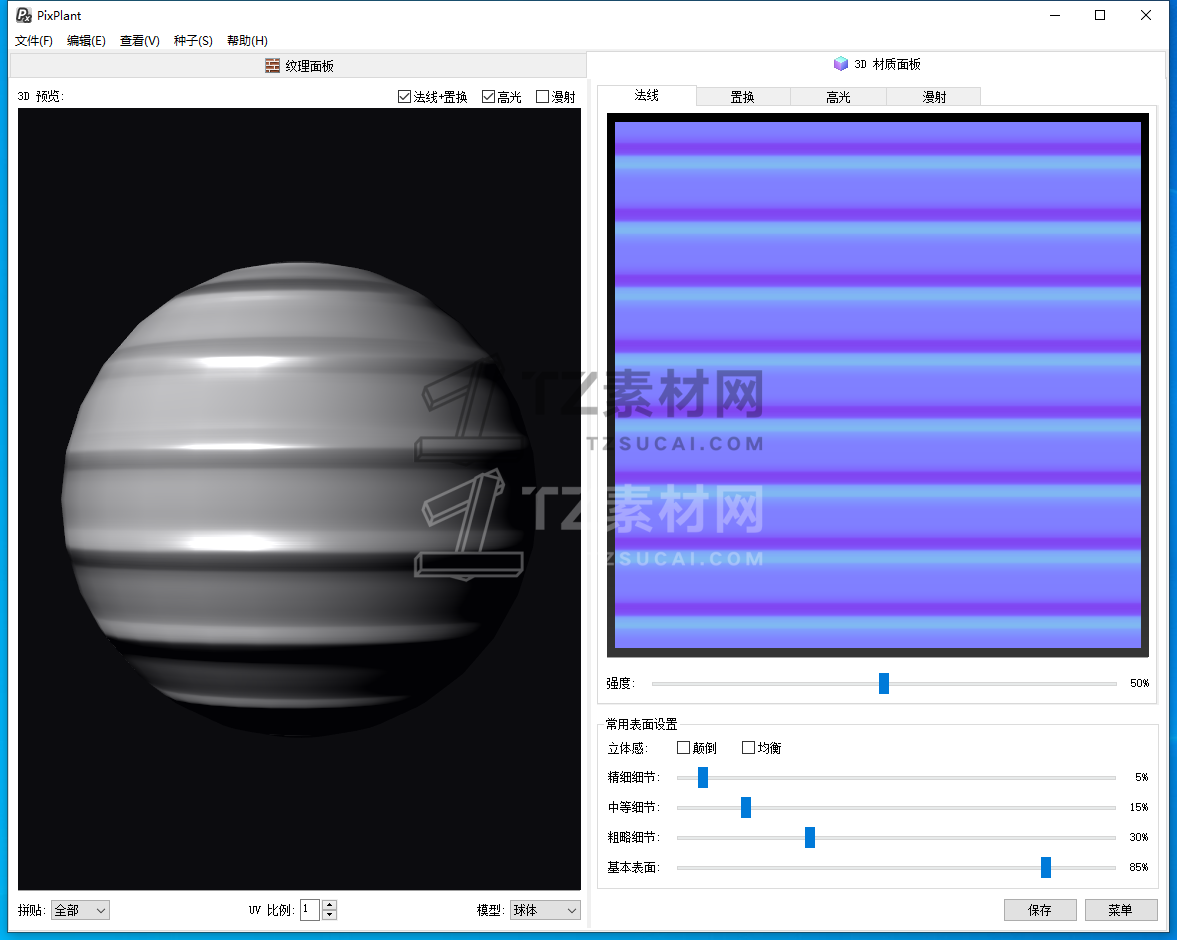
Task: Open the 拼贴 dropdown showing 全部
Action: pos(80,910)
